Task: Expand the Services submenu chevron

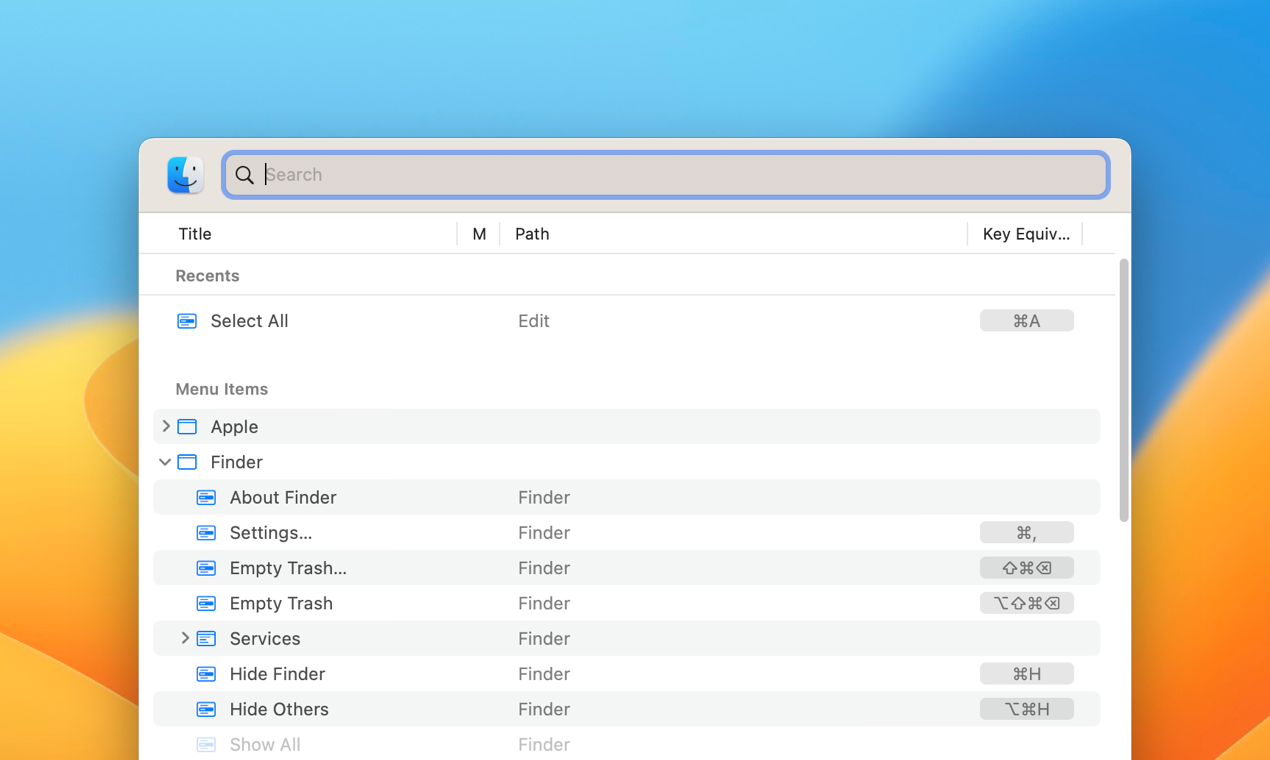Action: click(x=185, y=638)
